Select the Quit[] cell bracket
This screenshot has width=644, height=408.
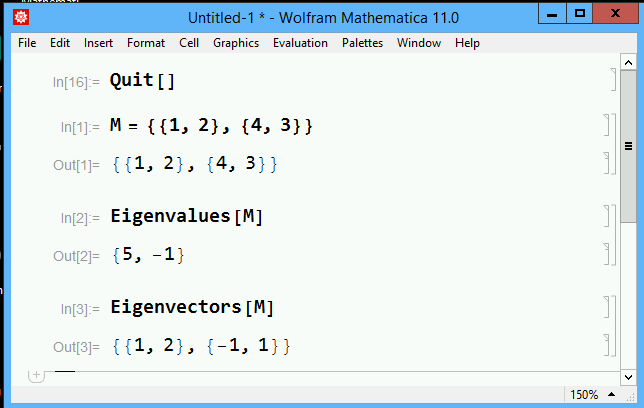[x=611, y=81]
